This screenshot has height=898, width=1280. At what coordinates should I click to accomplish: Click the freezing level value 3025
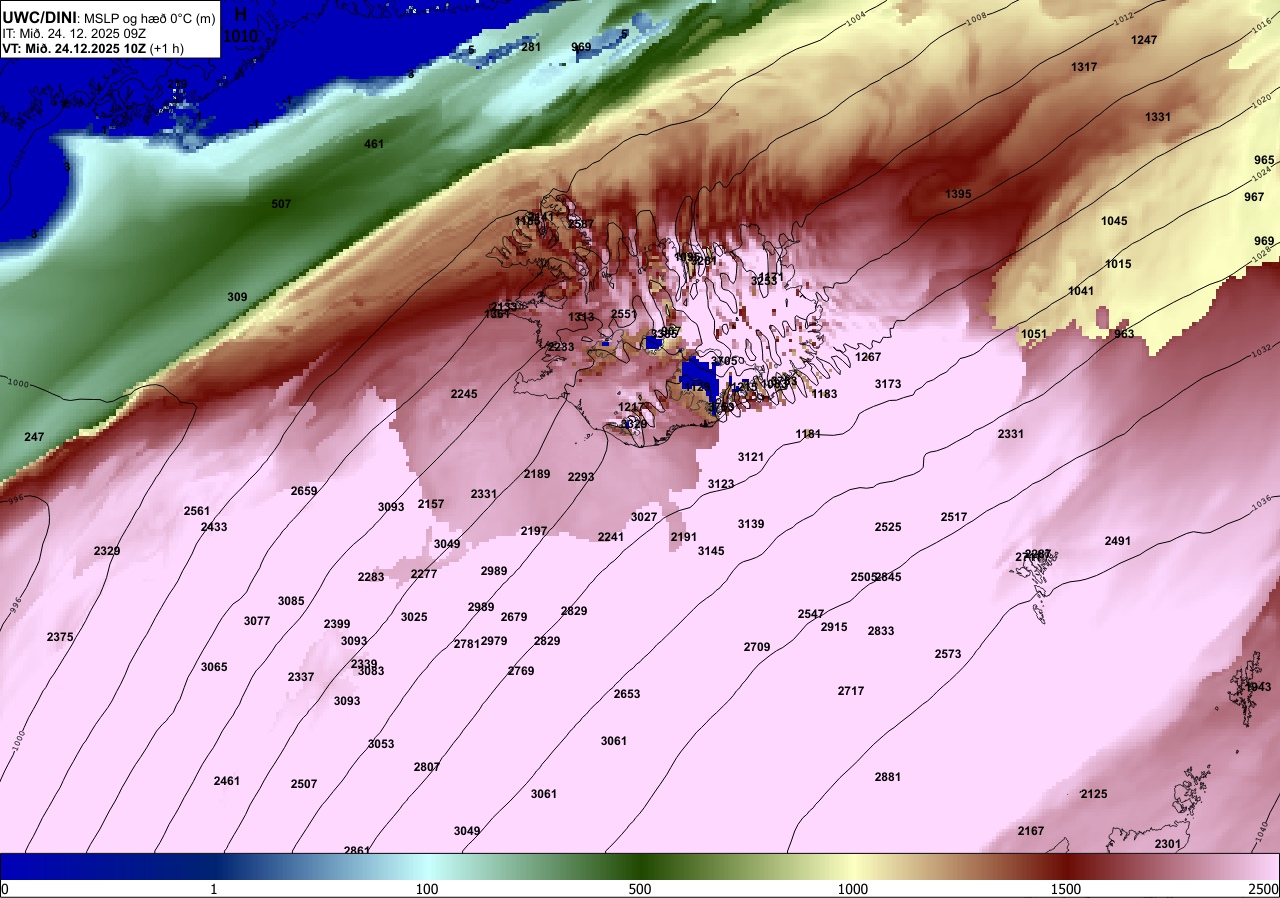pyautogui.click(x=414, y=617)
